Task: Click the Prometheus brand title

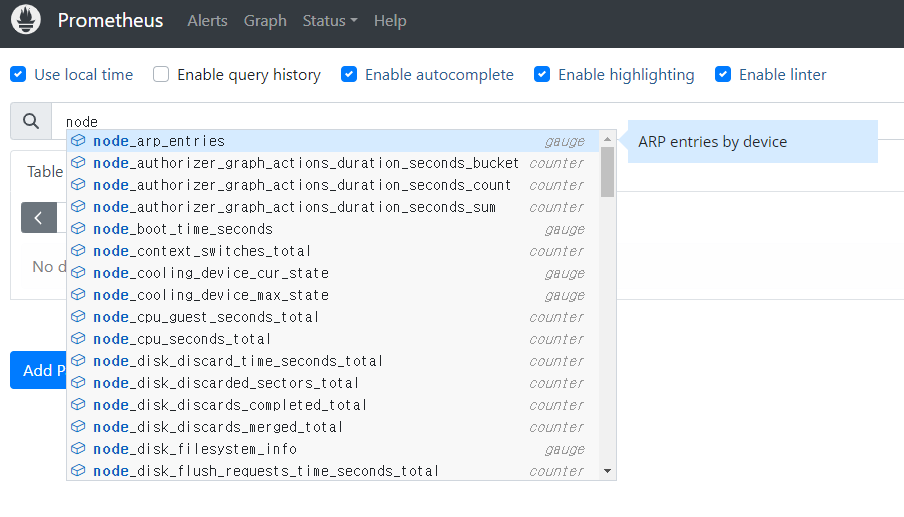Action: tap(110, 20)
